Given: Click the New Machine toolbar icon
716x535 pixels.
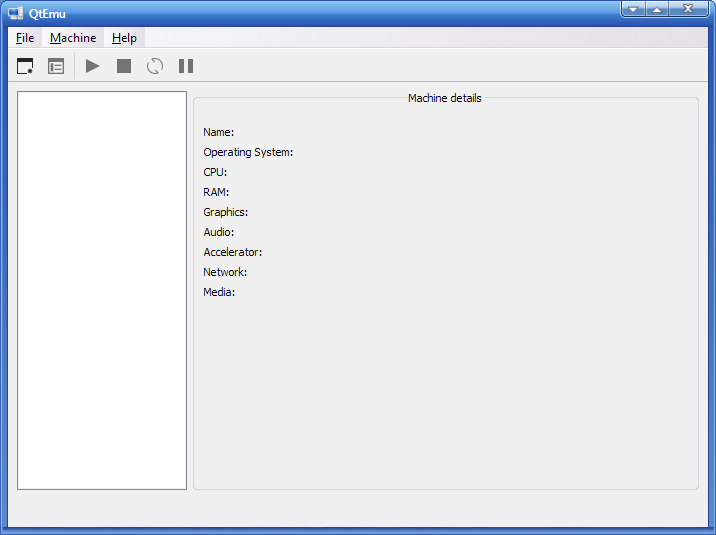Looking at the screenshot, I should coord(25,66).
